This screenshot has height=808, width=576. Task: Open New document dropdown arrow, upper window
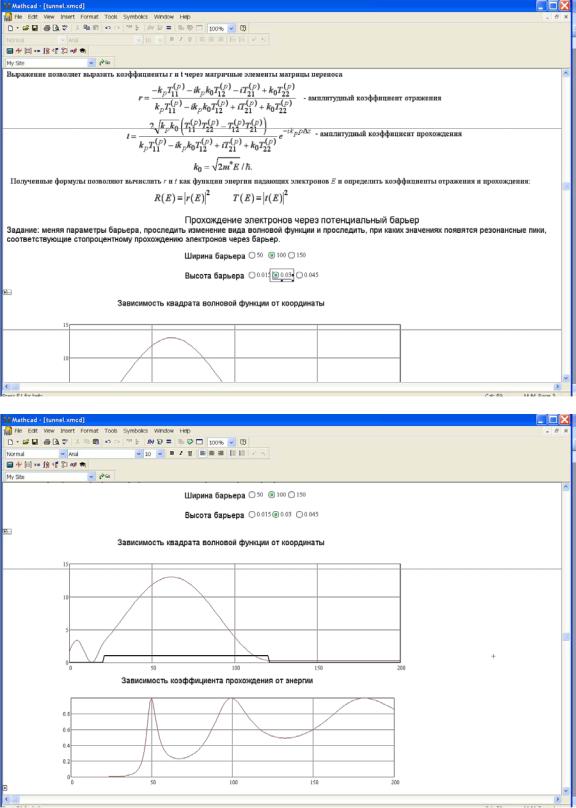point(18,28)
